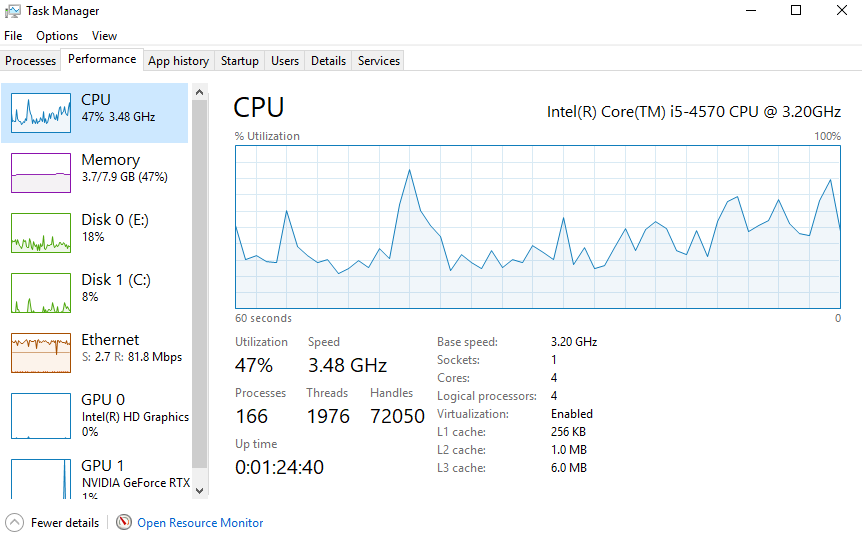862x547 pixels.
Task: Open Resource Monitor link
Action: (200, 523)
